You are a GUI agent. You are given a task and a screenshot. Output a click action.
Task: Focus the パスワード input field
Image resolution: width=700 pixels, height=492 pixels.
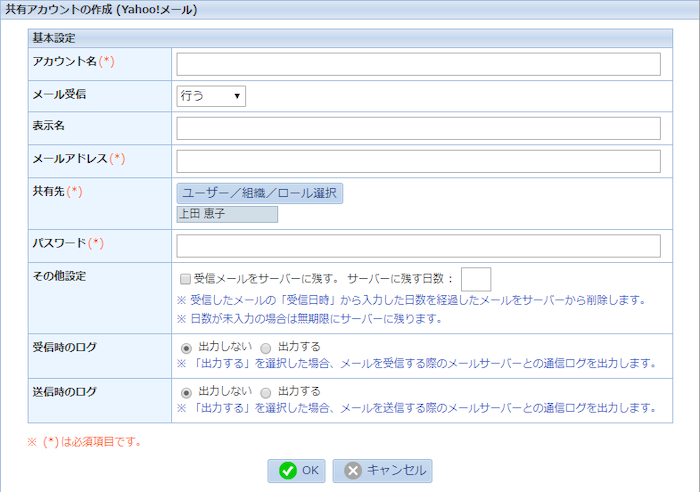click(x=418, y=246)
